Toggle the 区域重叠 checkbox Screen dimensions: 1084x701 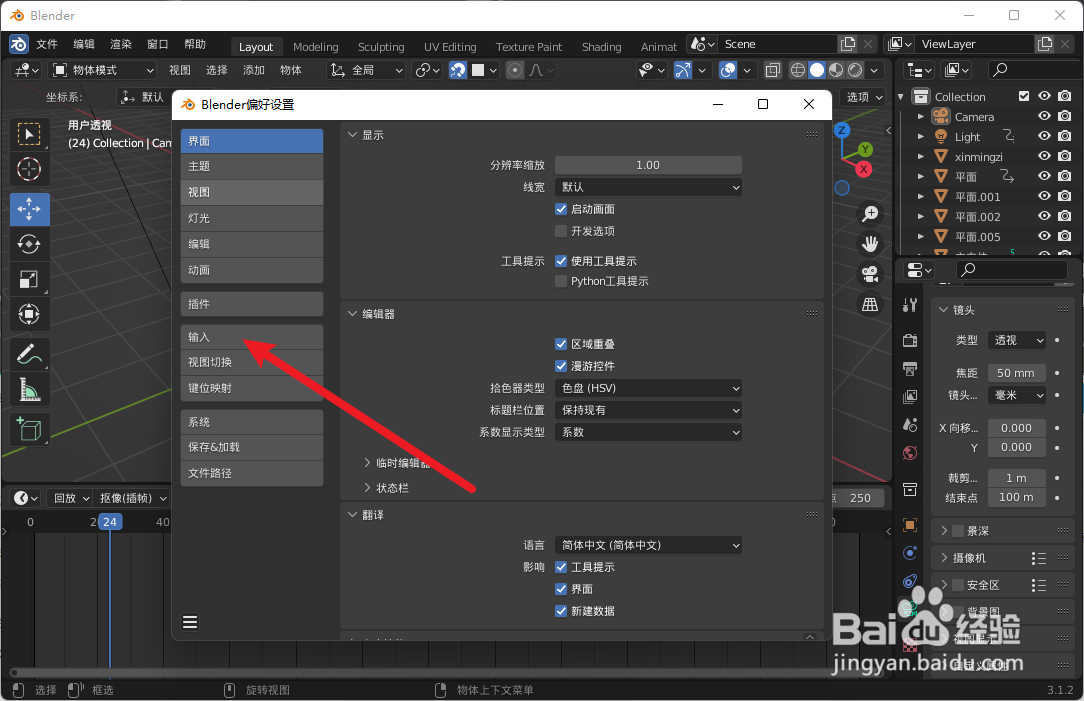coord(561,344)
